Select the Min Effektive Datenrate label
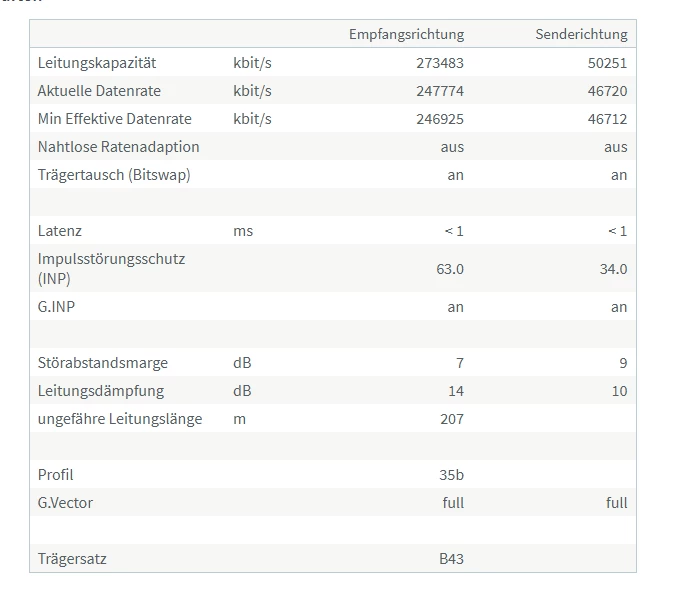This screenshot has width=683, height=595. click(x=115, y=119)
